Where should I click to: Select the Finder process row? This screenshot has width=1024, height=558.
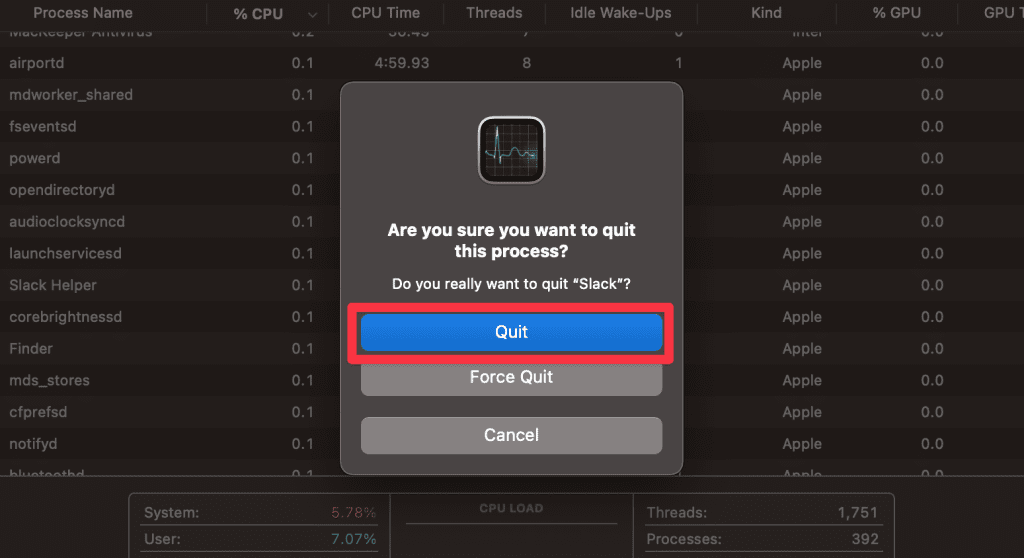[x=31, y=348]
